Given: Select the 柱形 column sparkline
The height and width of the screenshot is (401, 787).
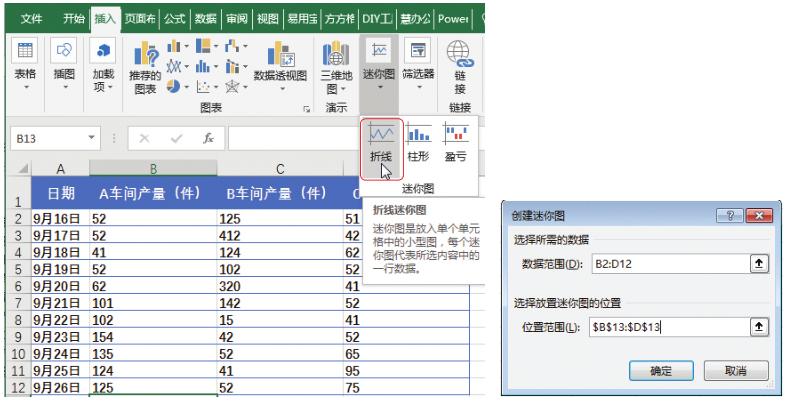Looking at the screenshot, I should [x=419, y=142].
